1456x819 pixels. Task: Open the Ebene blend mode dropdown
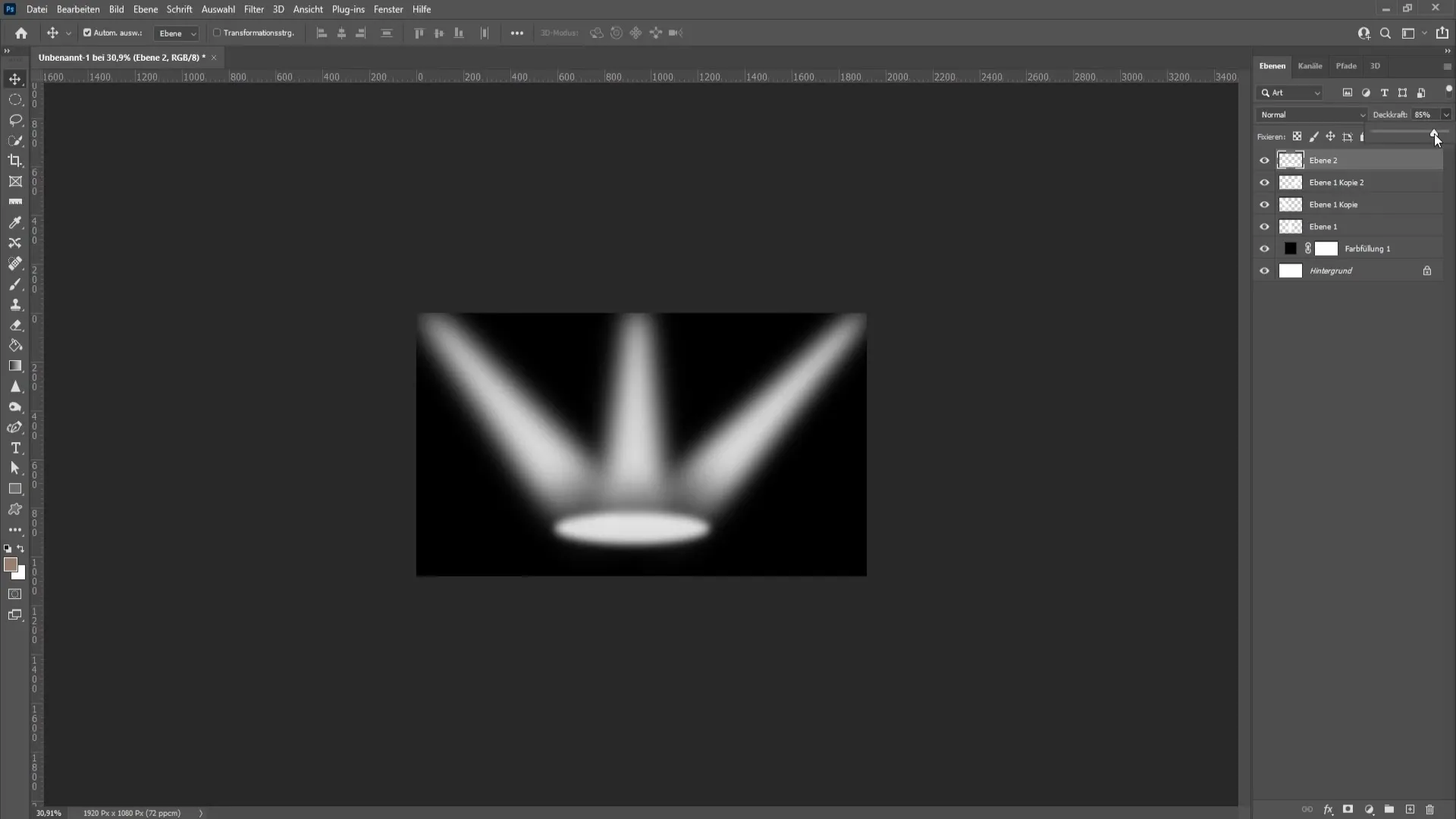point(1311,114)
